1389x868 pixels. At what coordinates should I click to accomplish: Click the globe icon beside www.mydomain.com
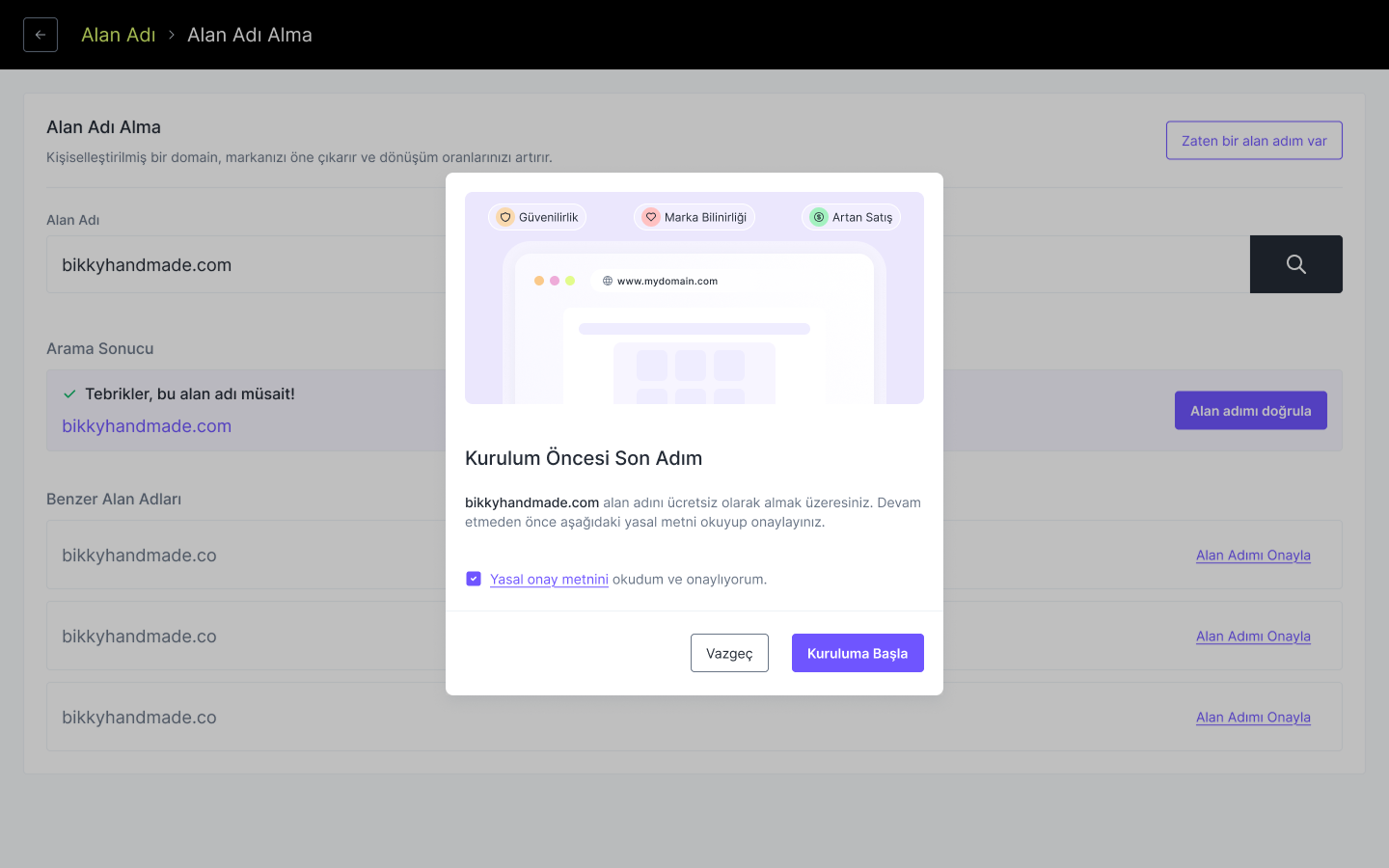[608, 282]
